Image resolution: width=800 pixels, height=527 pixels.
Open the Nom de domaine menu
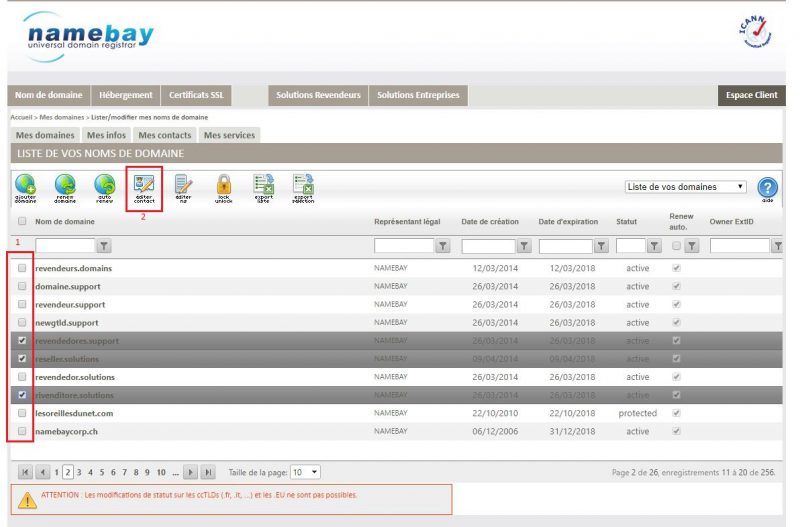[49, 95]
